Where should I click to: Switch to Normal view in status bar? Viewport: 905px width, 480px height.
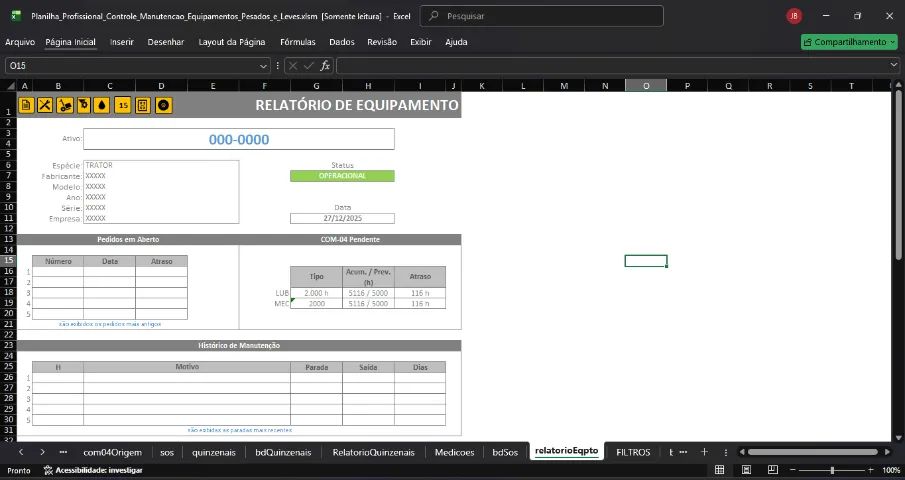(x=720, y=470)
